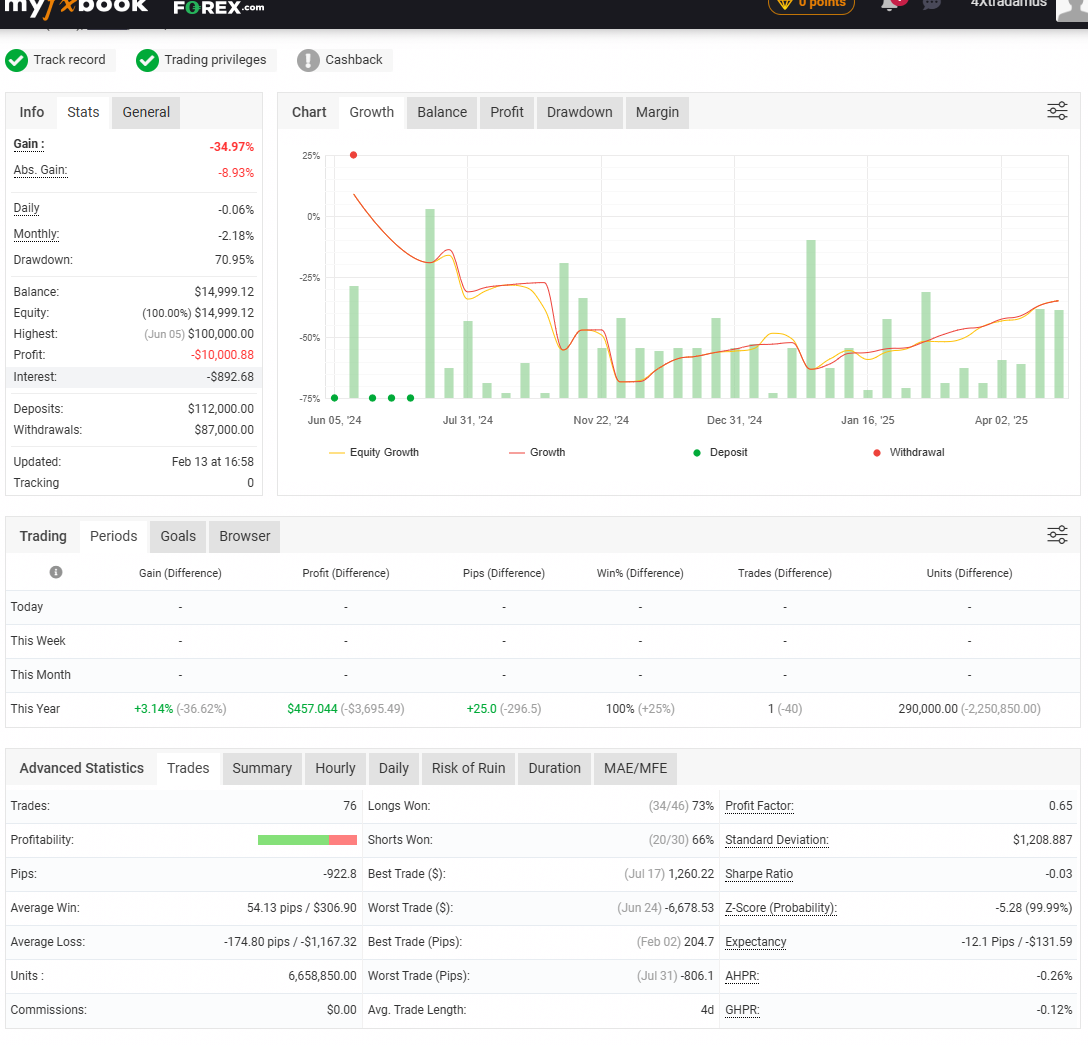Click the AHPR label
1088x1045 pixels.
point(742,976)
